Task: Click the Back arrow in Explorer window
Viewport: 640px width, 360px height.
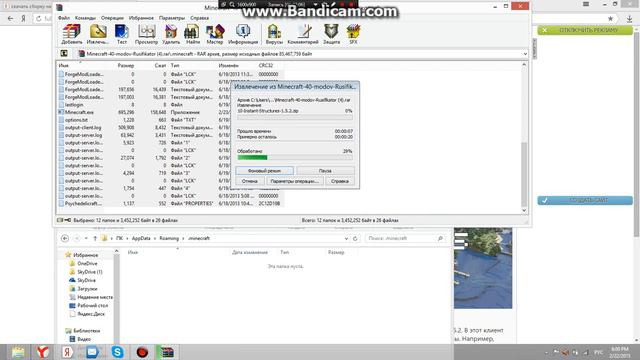Action: tap(65, 238)
